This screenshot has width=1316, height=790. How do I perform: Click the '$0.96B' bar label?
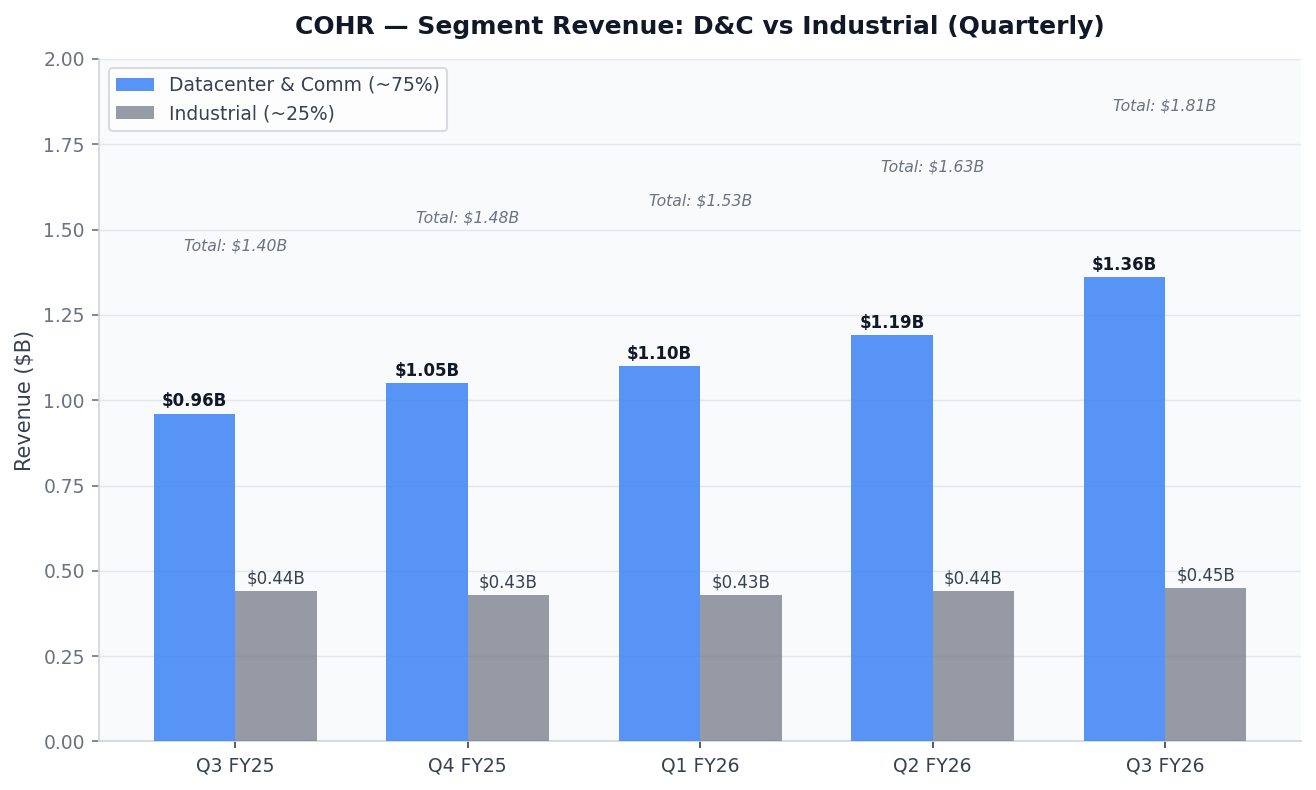click(x=194, y=401)
